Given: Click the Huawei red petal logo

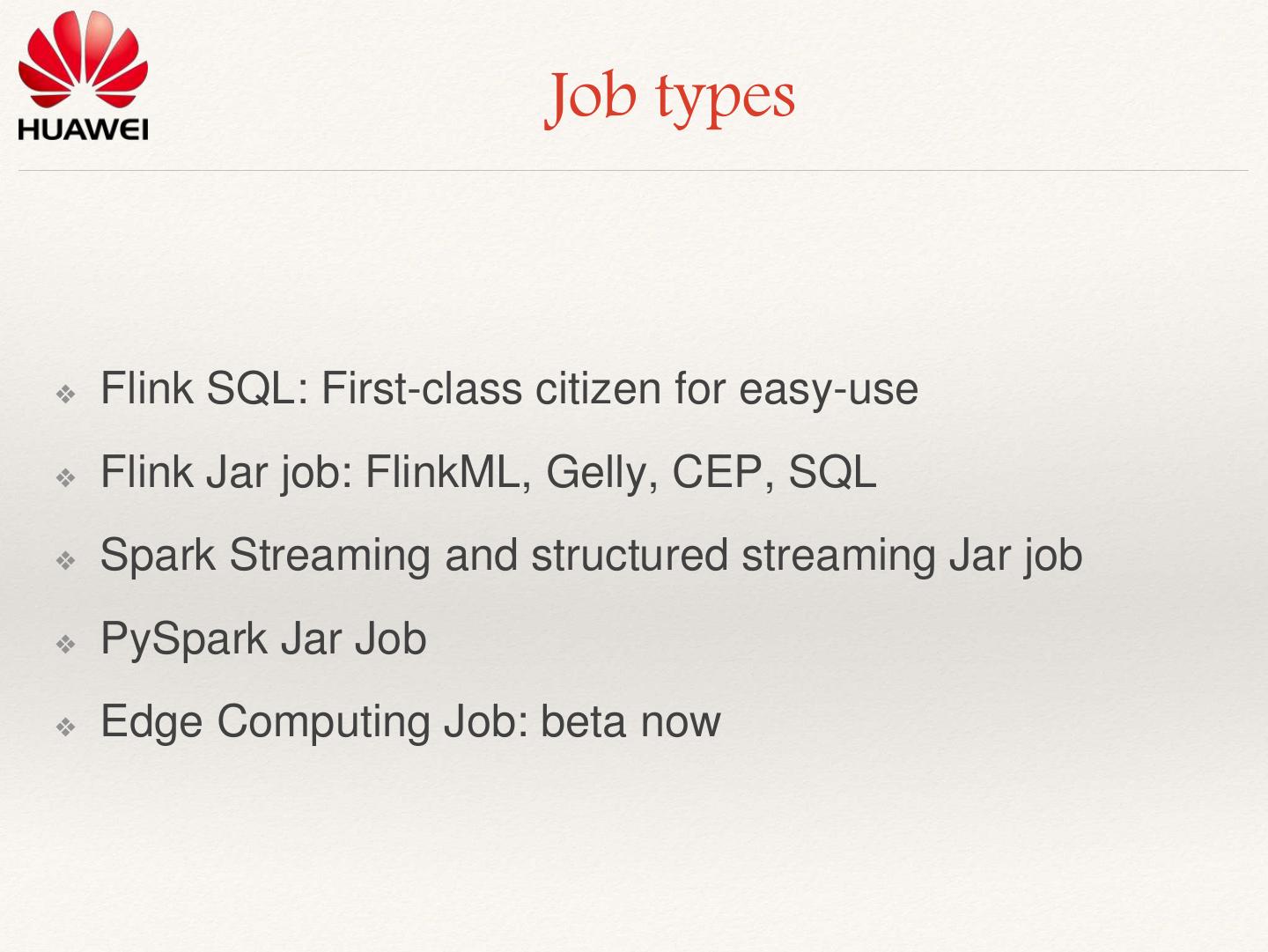Looking at the screenshot, I should pyautogui.click(x=83, y=60).
